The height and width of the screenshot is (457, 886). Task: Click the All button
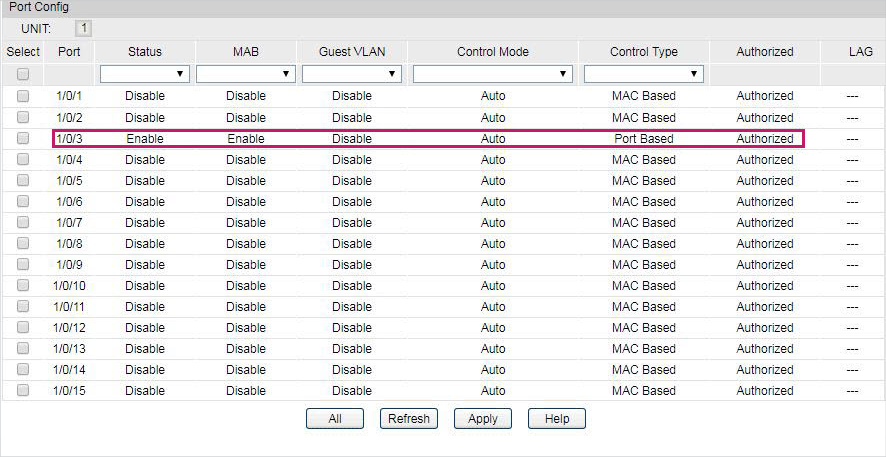click(334, 419)
